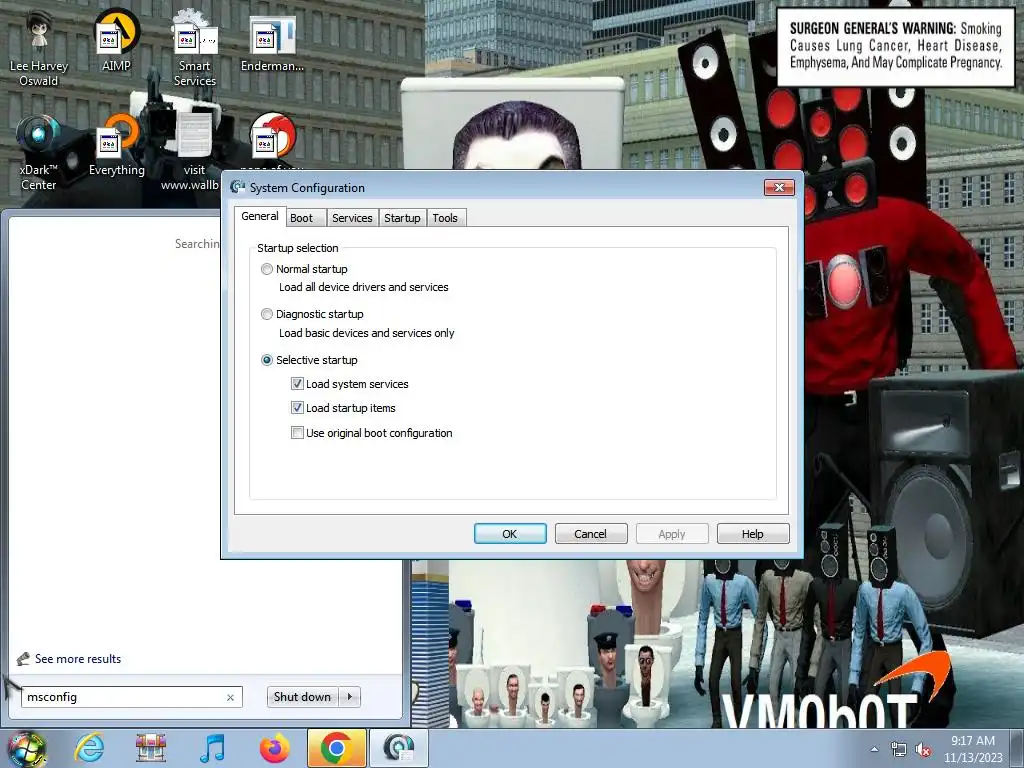Switch to the Services tab
Image resolution: width=1024 pixels, height=768 pixels.
click(x=352, y=218)
